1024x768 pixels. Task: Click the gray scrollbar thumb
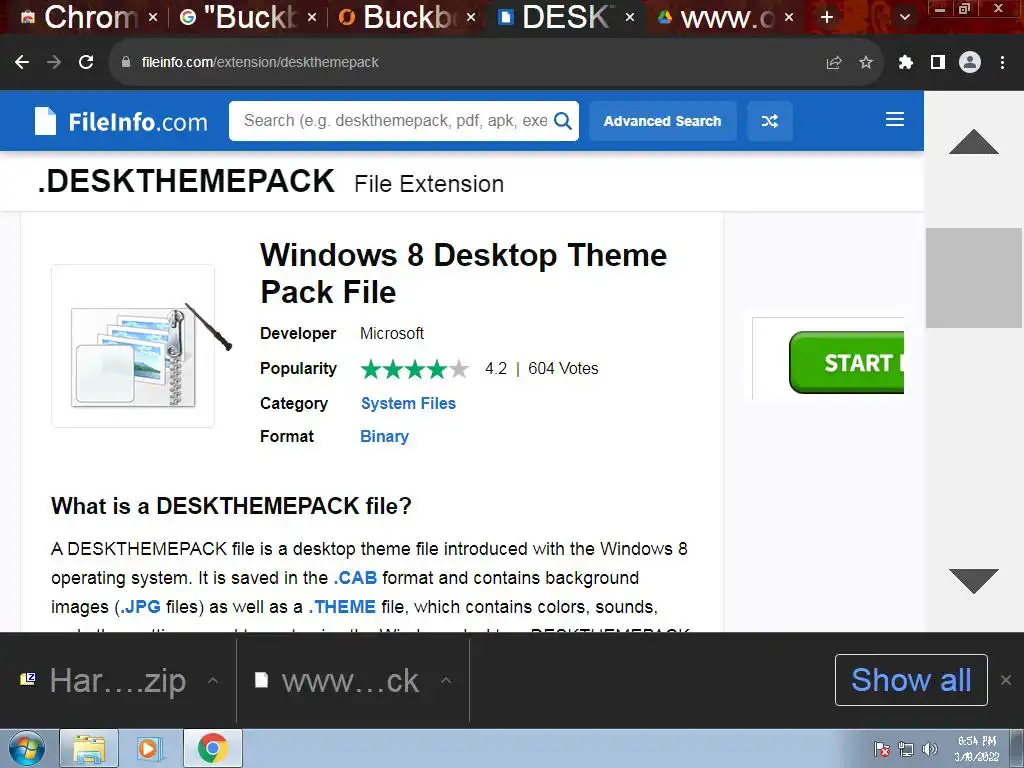(x=974, y=278)
